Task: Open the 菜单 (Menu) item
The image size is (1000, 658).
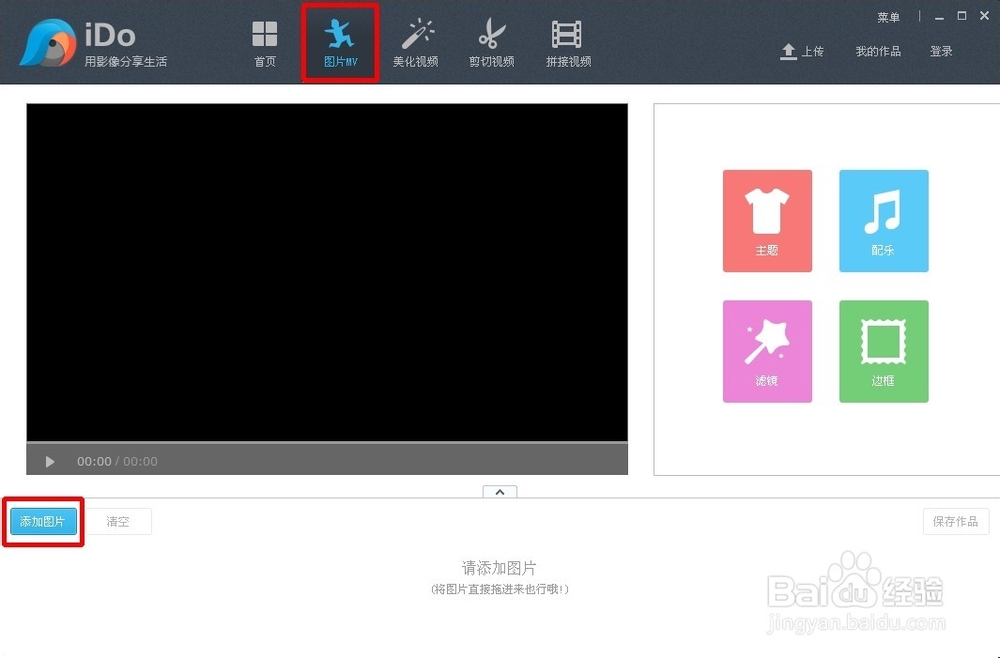Action: pos(889,16)
